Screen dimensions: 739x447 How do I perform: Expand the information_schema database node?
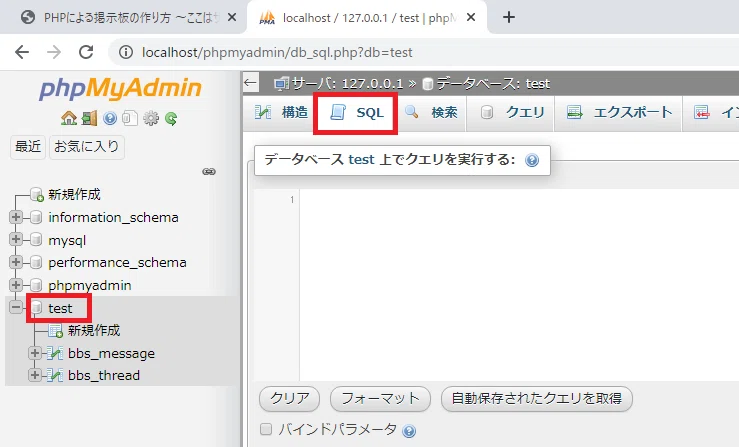click(16, 217)
